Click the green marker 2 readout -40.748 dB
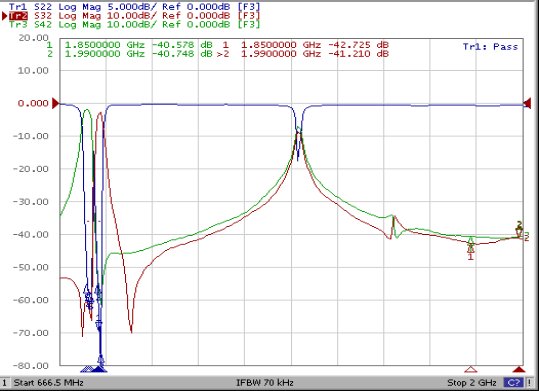539x391 pixels. (x=182, y=54)
